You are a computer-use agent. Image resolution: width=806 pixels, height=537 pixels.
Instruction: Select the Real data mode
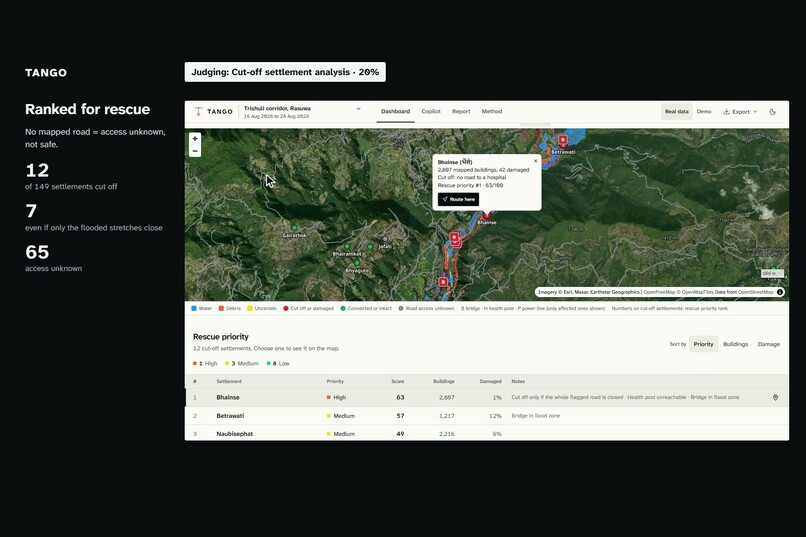(676, 112)
